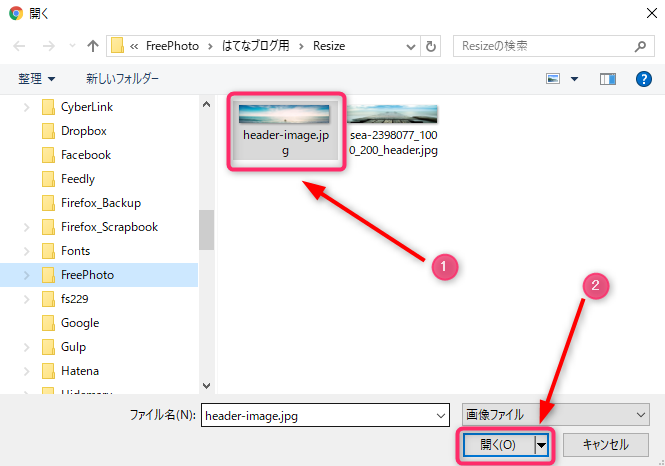Open view options dropdown arrow
This screenshot has height=466, width=665.
575,79
